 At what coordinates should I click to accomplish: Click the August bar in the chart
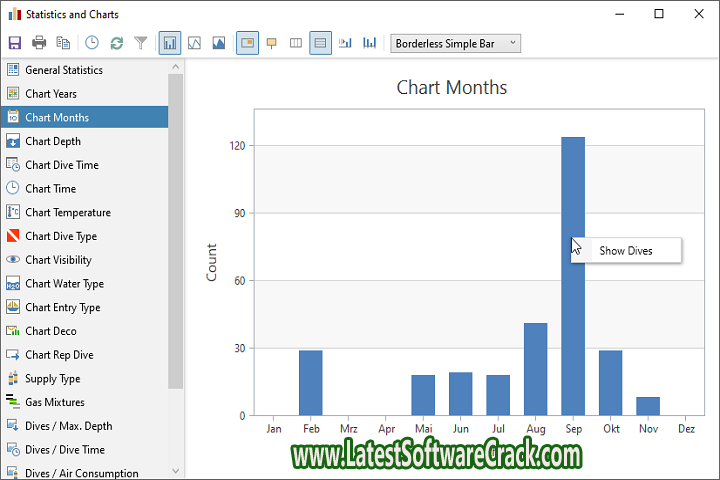[x=535, y=370]
